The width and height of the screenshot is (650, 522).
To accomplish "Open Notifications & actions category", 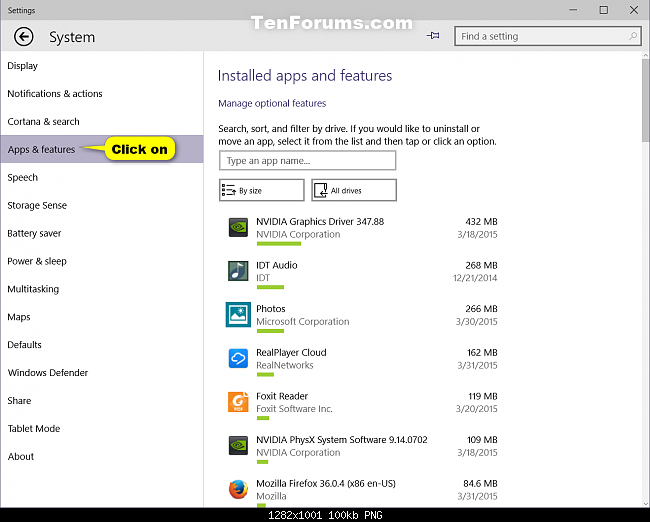I will (x=102, y=94).
